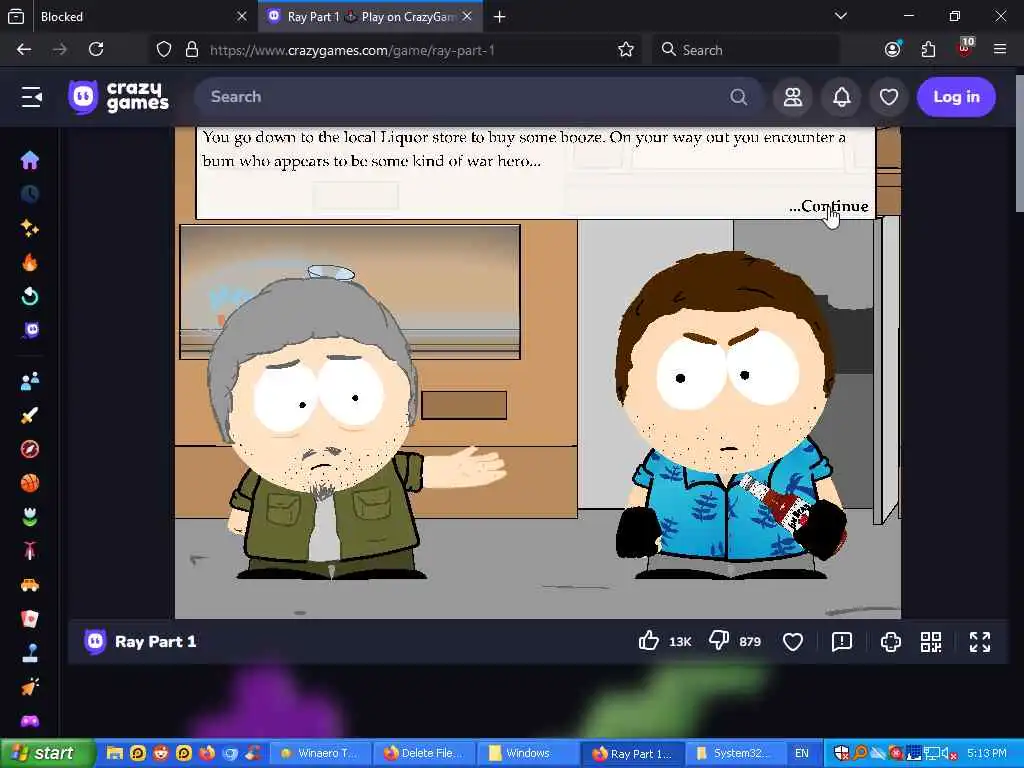
Task: Open Firefox View icon
Action: (16, 17)
